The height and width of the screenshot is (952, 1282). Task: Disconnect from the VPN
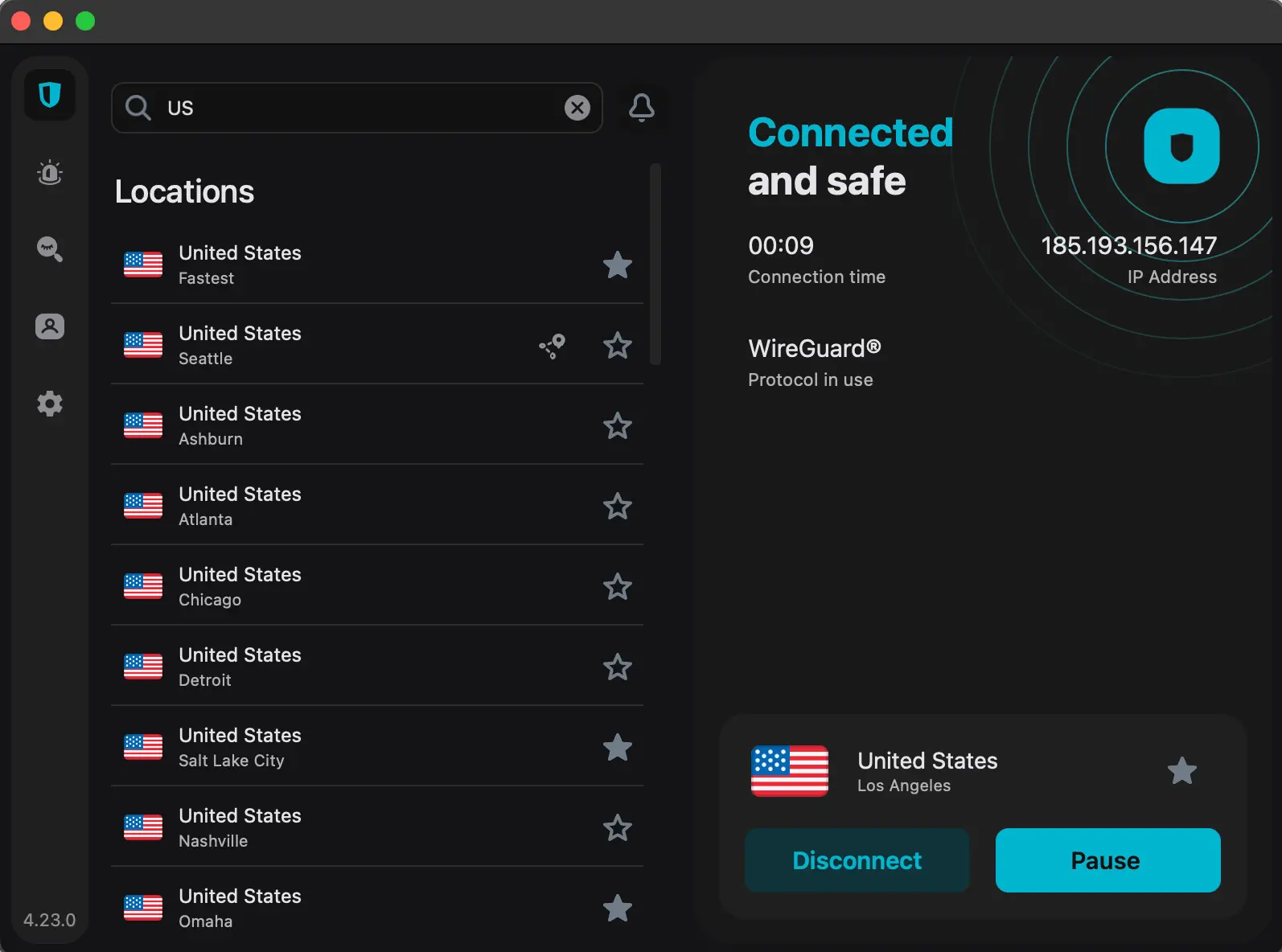tap(857, 860)
